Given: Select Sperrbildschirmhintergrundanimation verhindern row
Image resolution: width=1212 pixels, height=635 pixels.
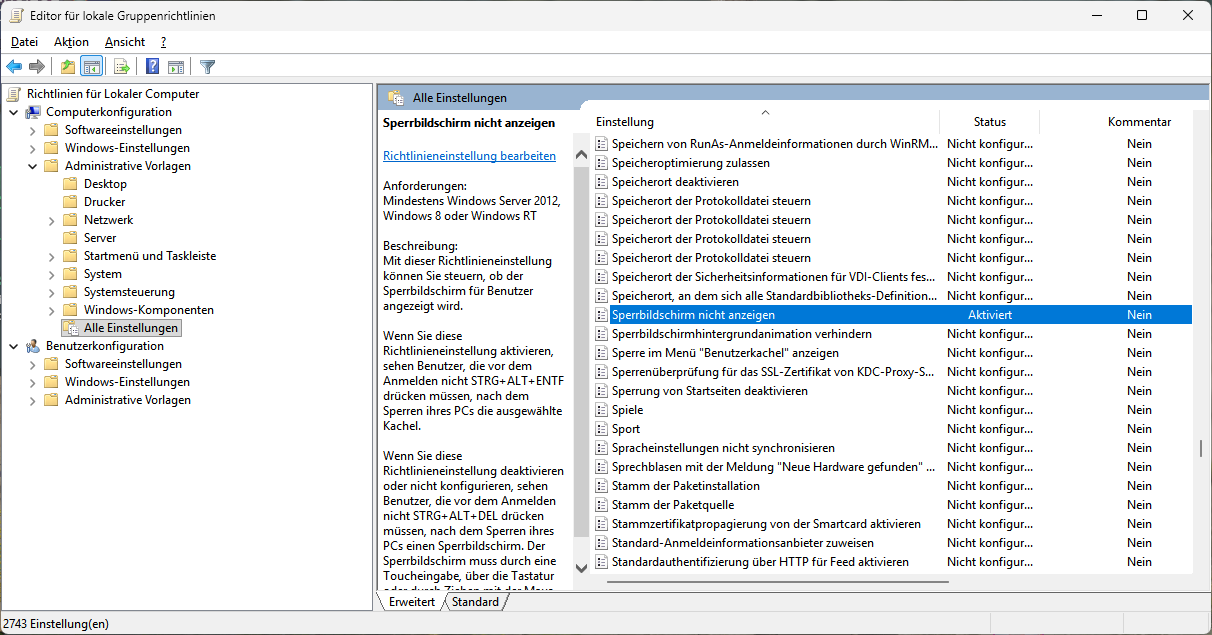Looking at the screenshot, I should point(741,334).
